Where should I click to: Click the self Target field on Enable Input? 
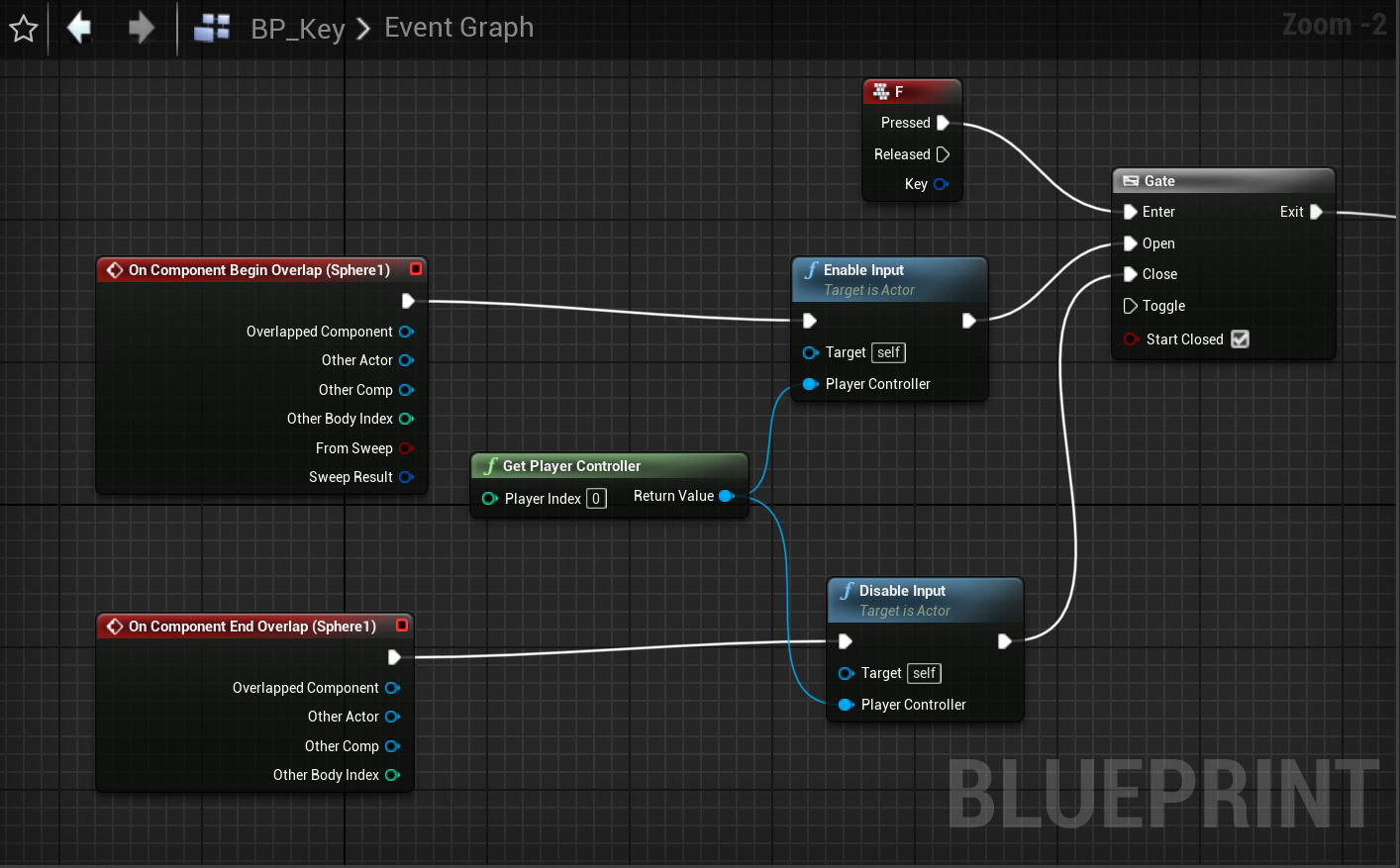click(x=888, y=353)
